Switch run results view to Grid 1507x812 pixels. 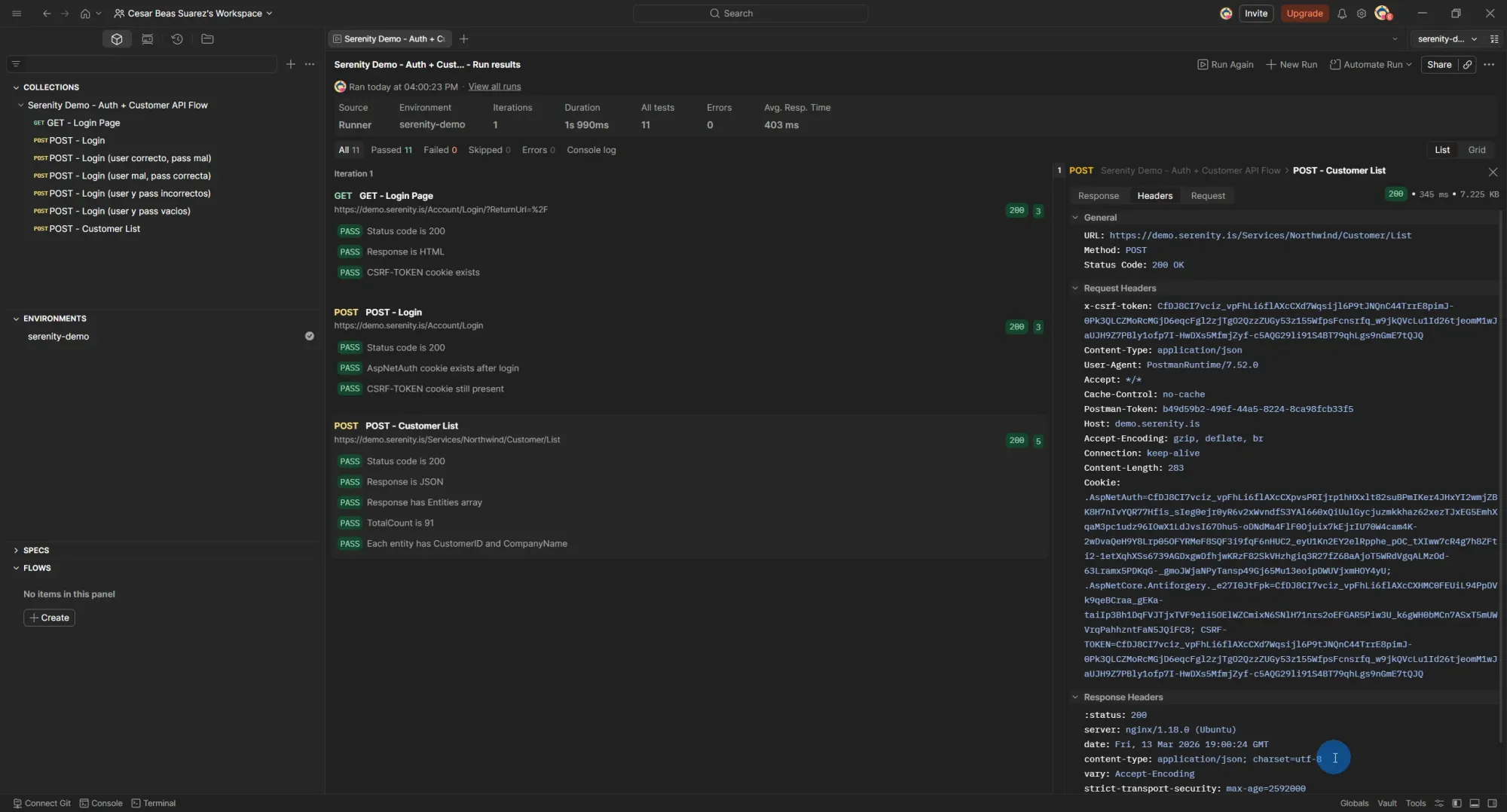pos(1477,149)
